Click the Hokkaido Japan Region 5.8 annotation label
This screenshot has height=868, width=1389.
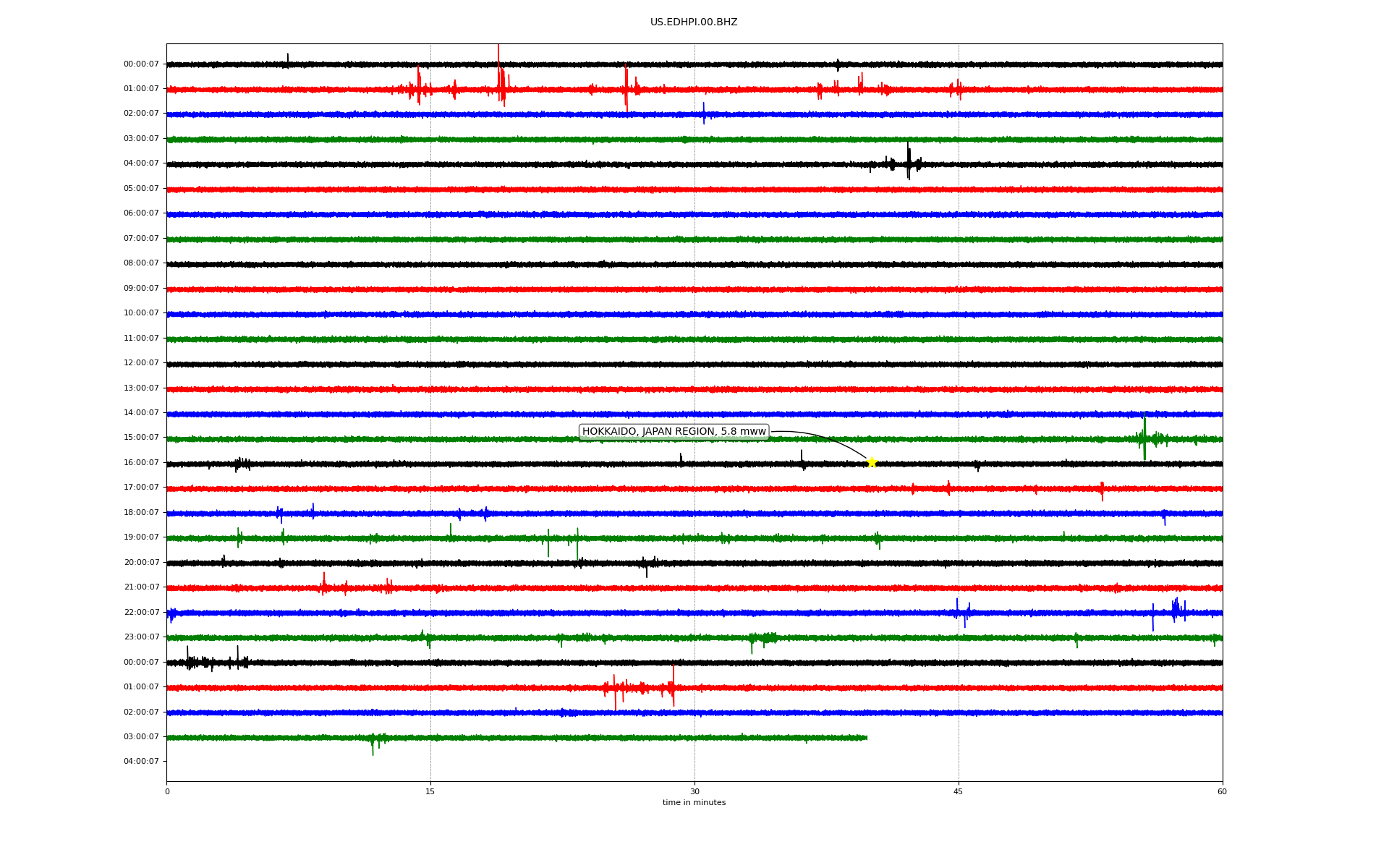(x=674, y=432)
